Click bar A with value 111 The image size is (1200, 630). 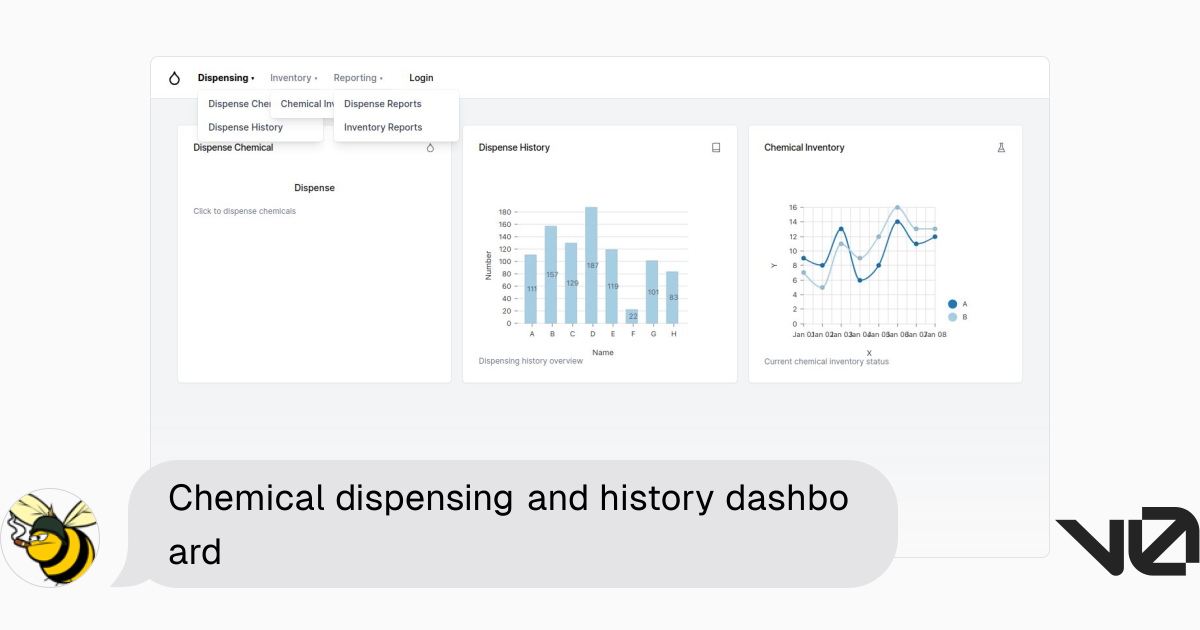point(531,289)
